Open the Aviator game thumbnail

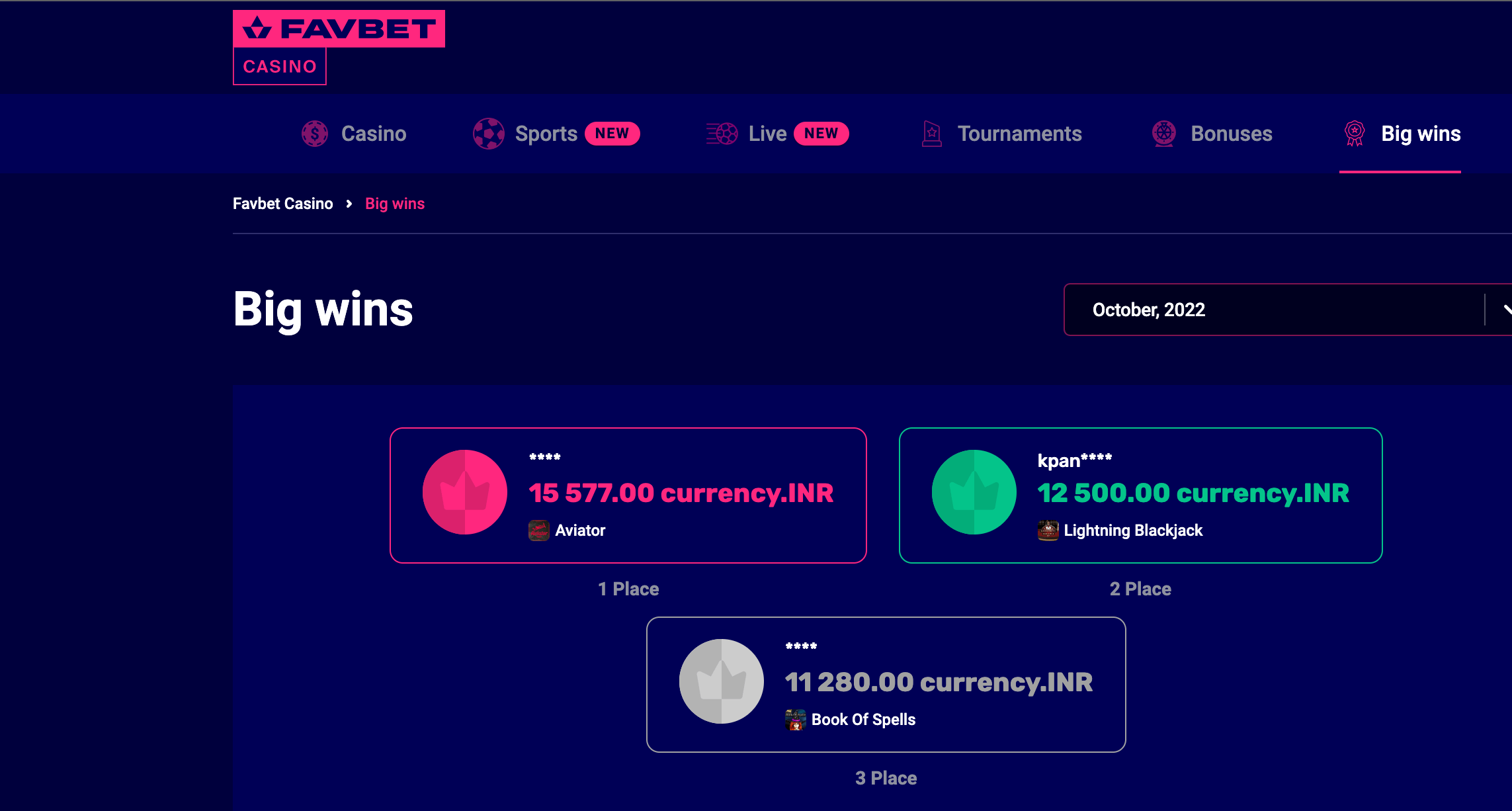539,531
